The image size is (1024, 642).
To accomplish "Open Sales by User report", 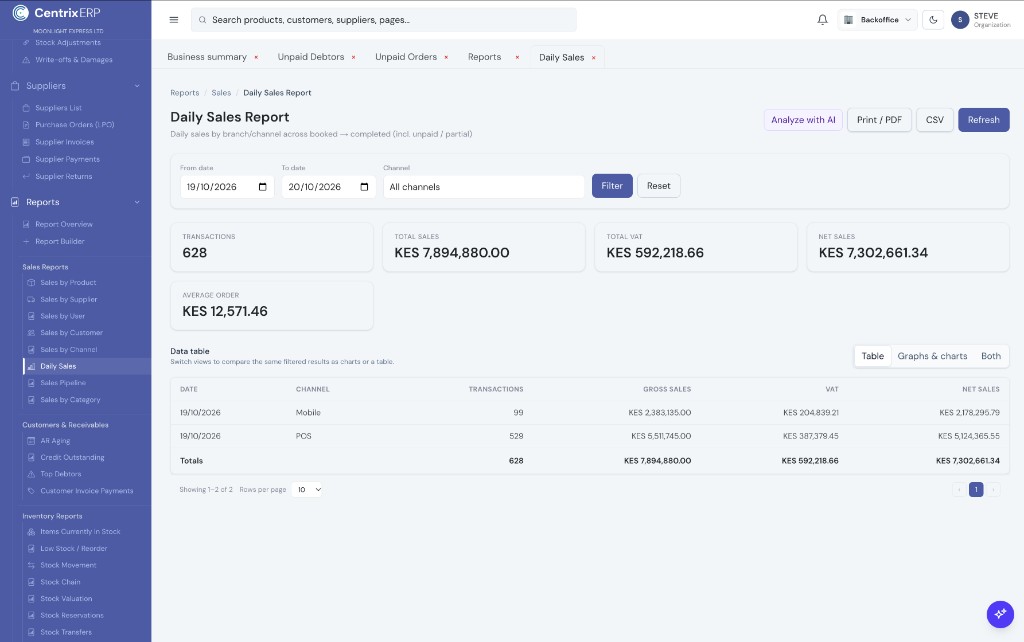I will point(62,316).
